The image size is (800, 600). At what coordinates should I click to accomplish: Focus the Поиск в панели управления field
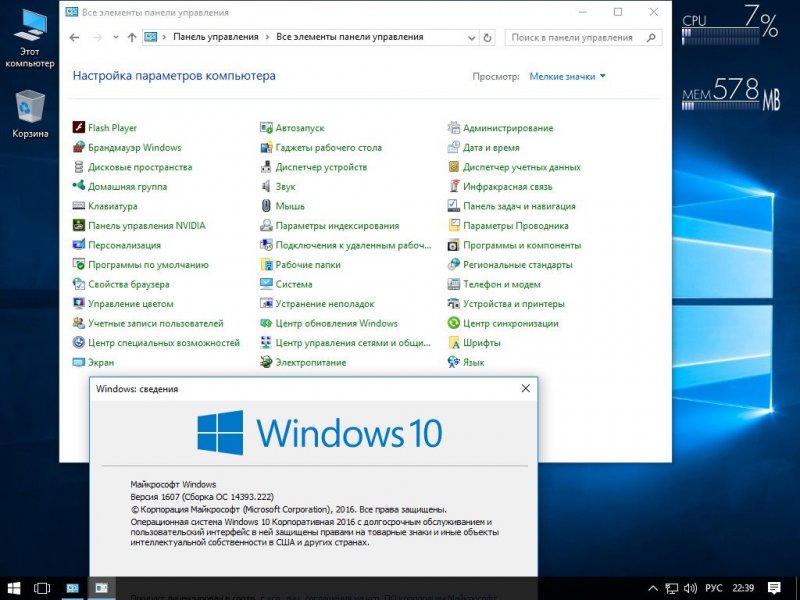point(583,38)
